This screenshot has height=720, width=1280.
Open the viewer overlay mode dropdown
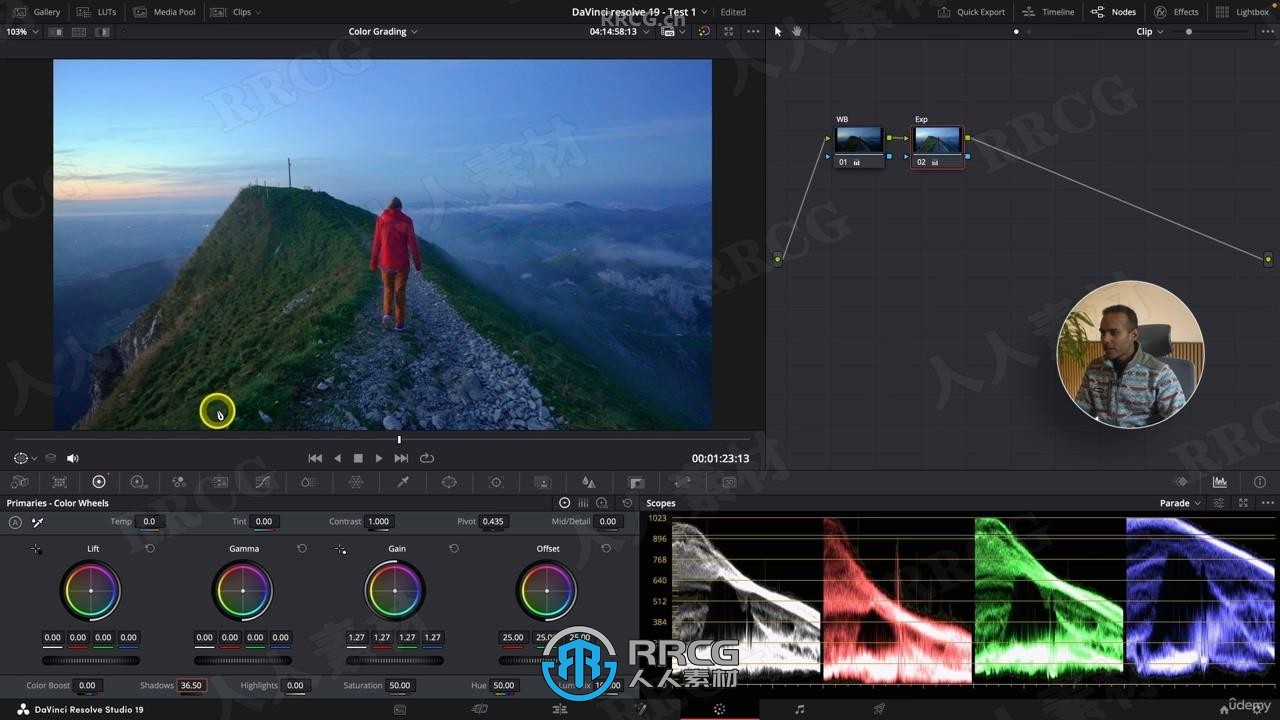tap(26, 458)
